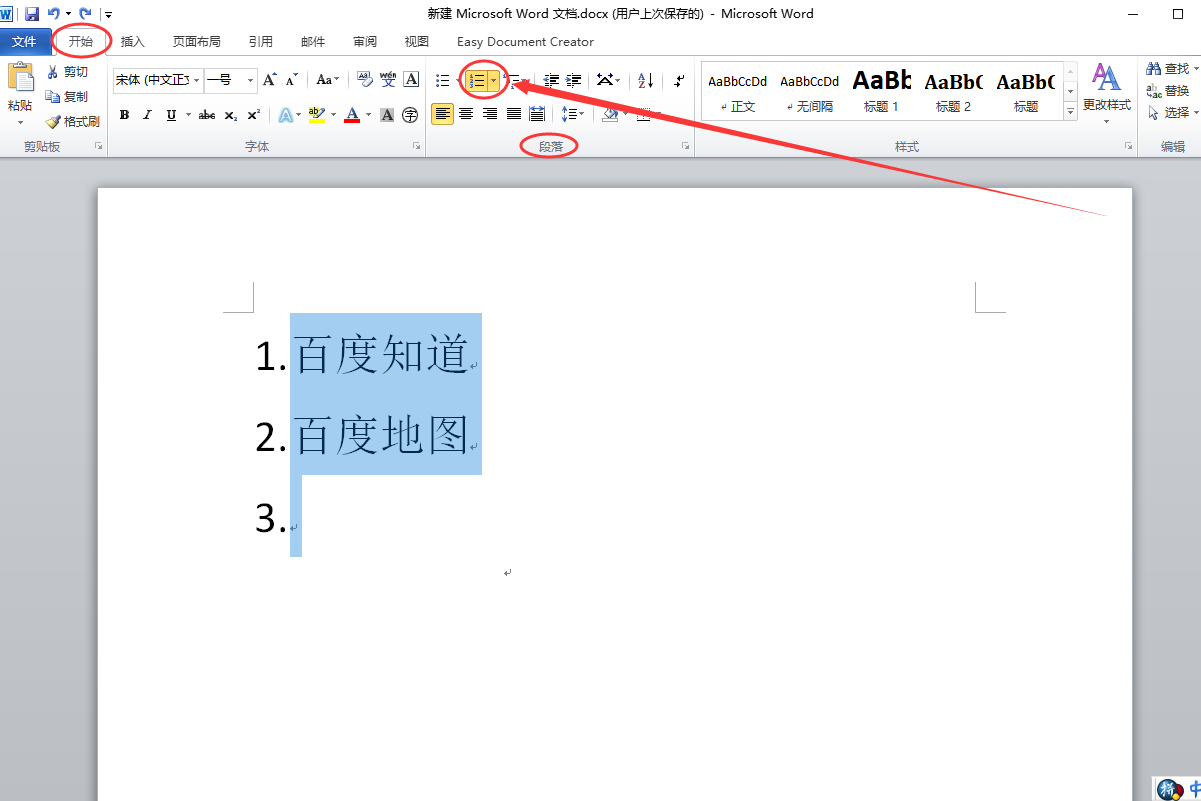Image resolution: width=1201 pixels, height=801 pixels.
Task: Apply the yellow text highlight color
Action: point(317,115)
